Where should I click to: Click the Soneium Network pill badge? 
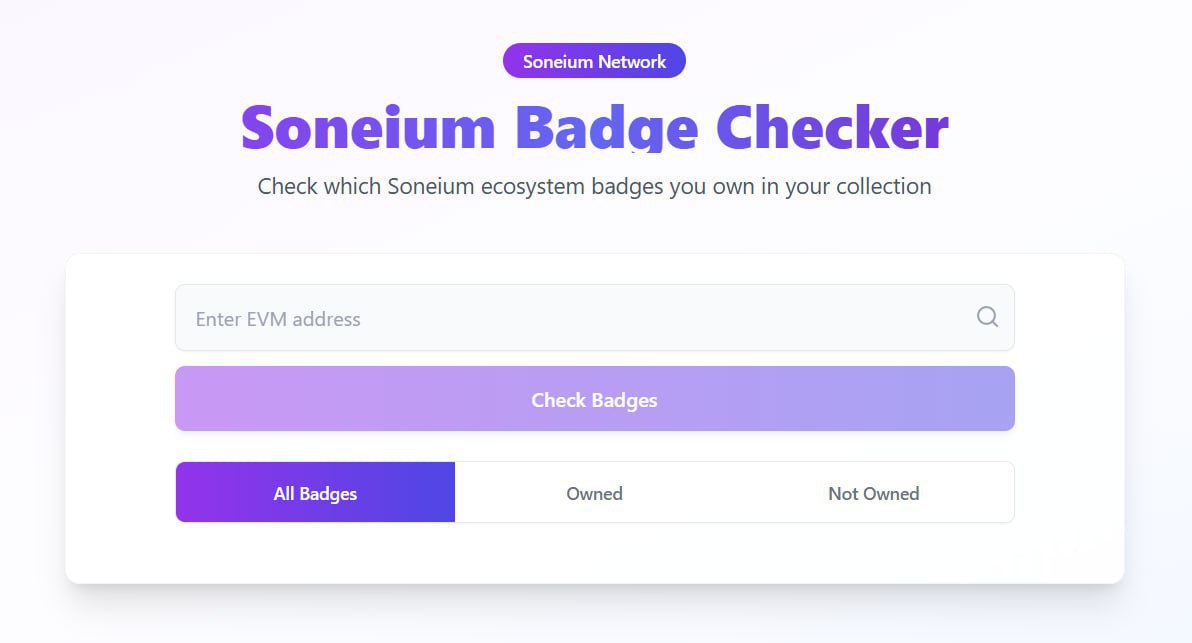[594, 61]
